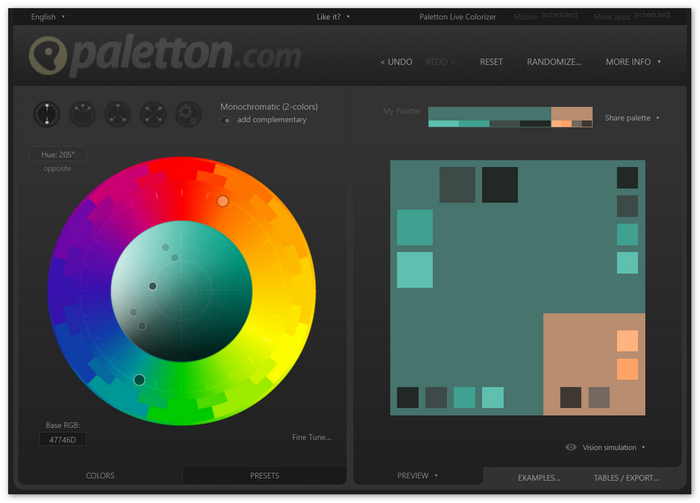
Task: Click the Paletton logo icon
Action: pyautogui.click(x=48, y=55)
